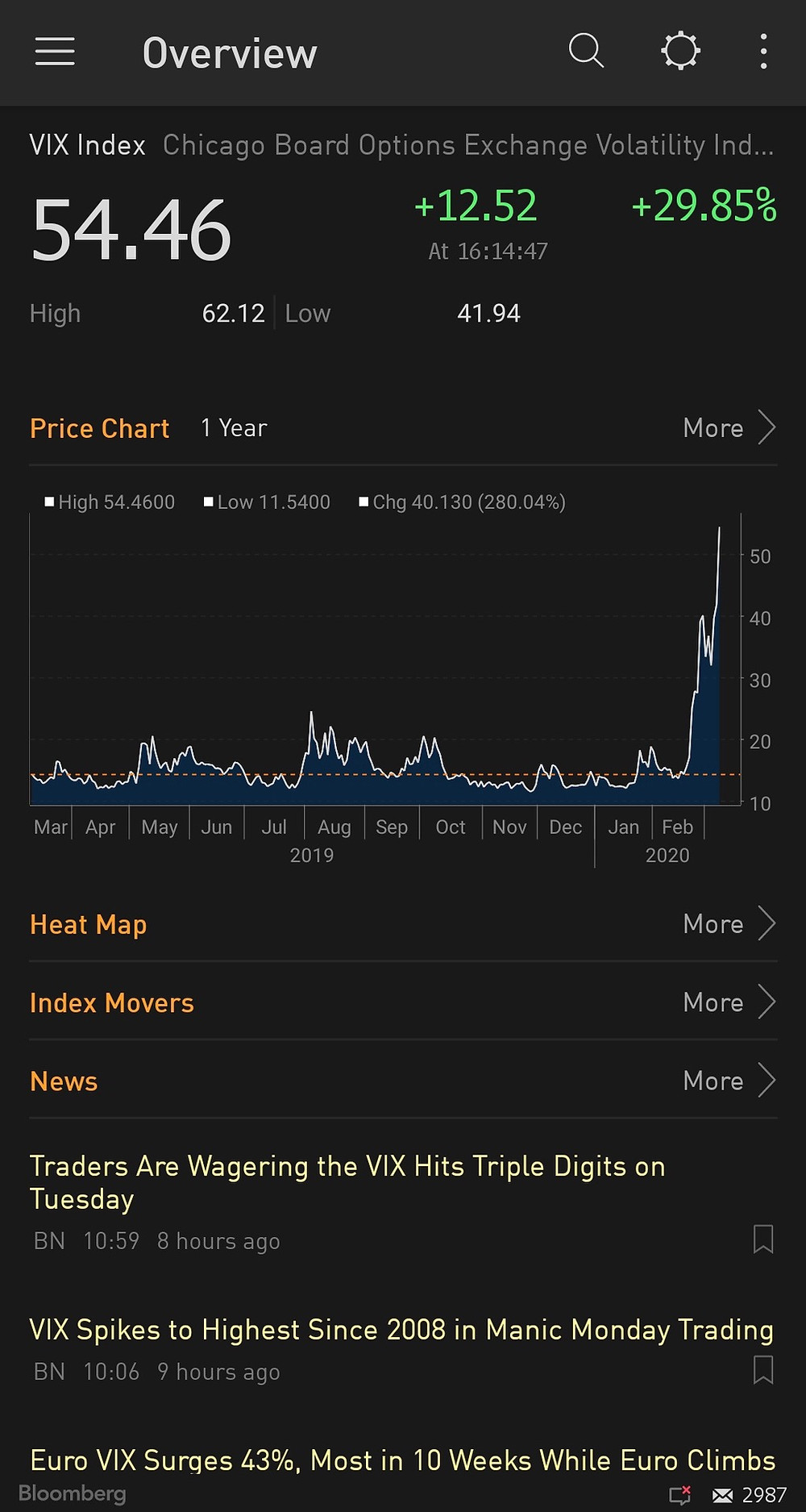This screenshot has height=1512, width=806.
Task: Open the message envelope icon
Action: (723, 1496)
